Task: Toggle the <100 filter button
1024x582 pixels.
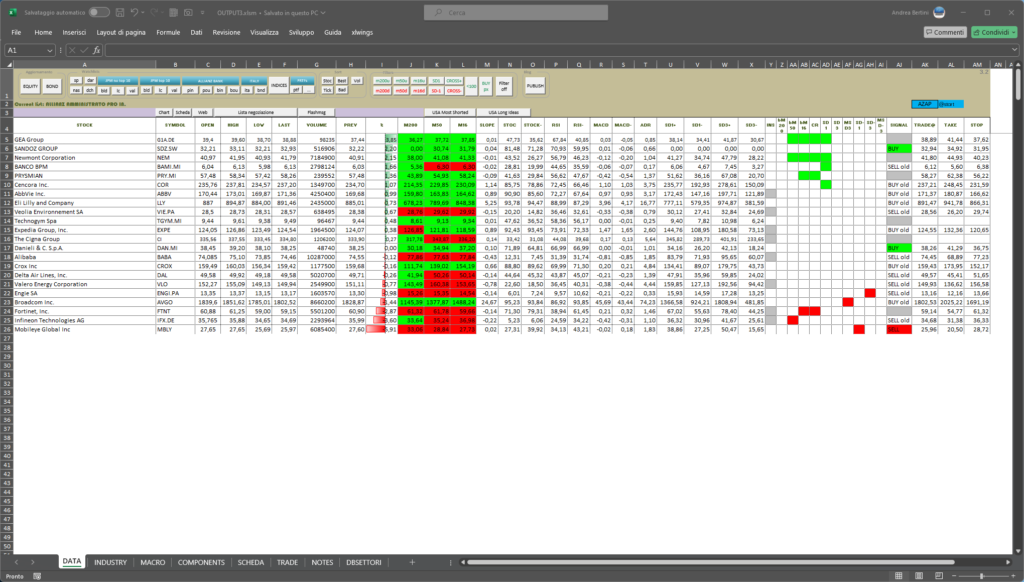Action: point(471,86)
